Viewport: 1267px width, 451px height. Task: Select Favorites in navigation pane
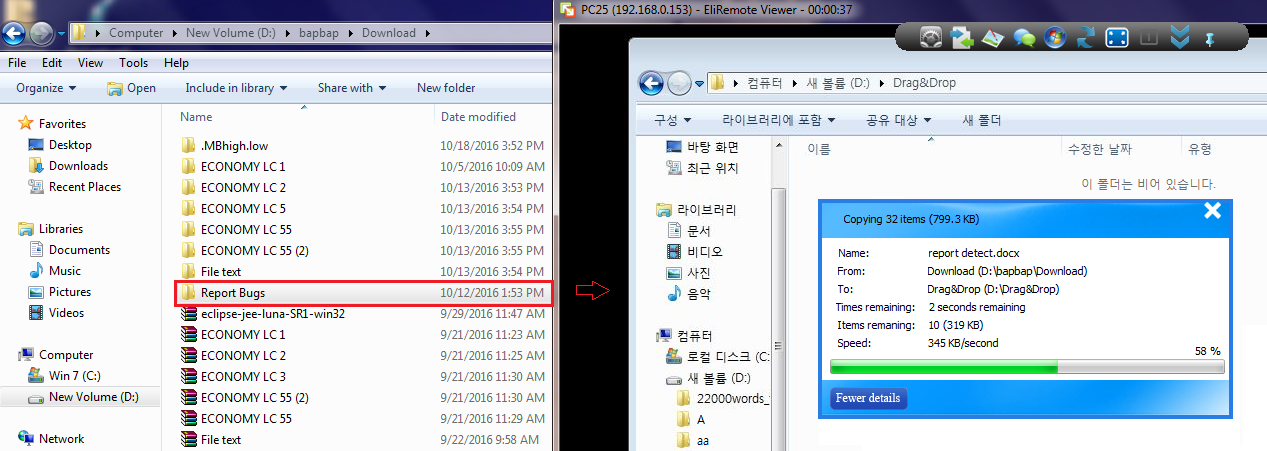click(52, 124)
